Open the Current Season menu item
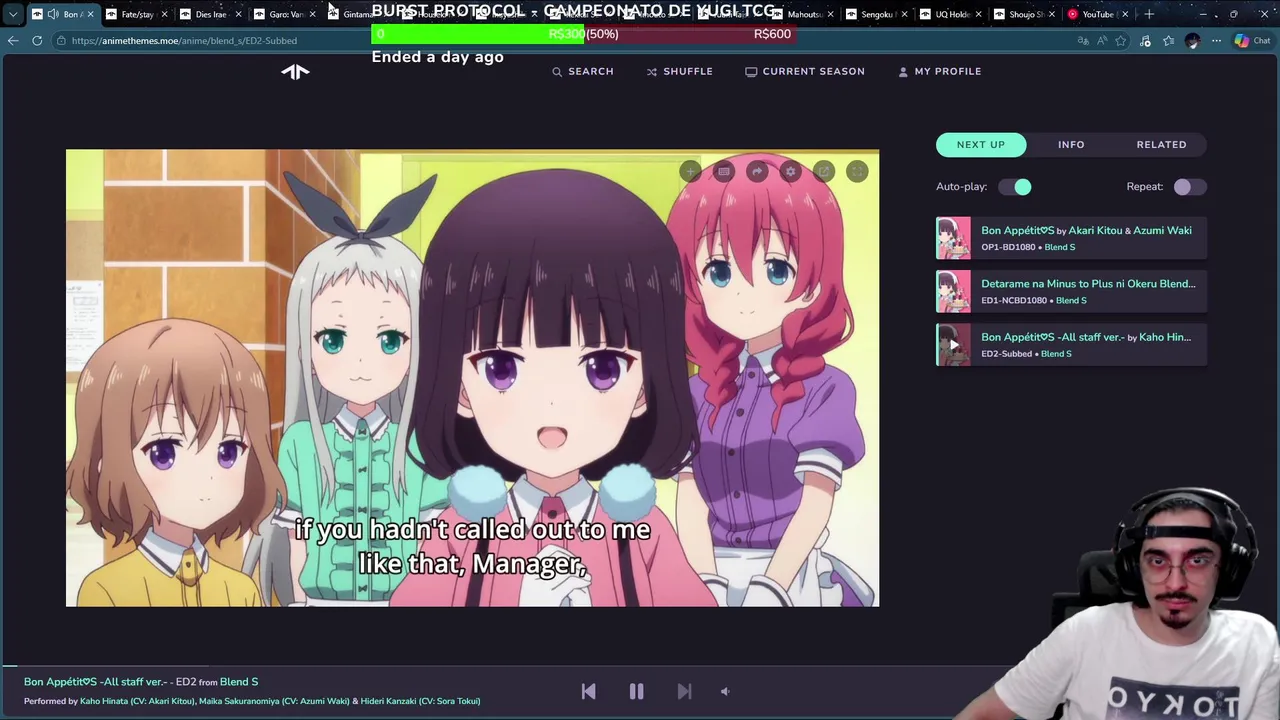The width and height of the screenshot is (1280, 720). pyautogui.click(x=805, y=72)
